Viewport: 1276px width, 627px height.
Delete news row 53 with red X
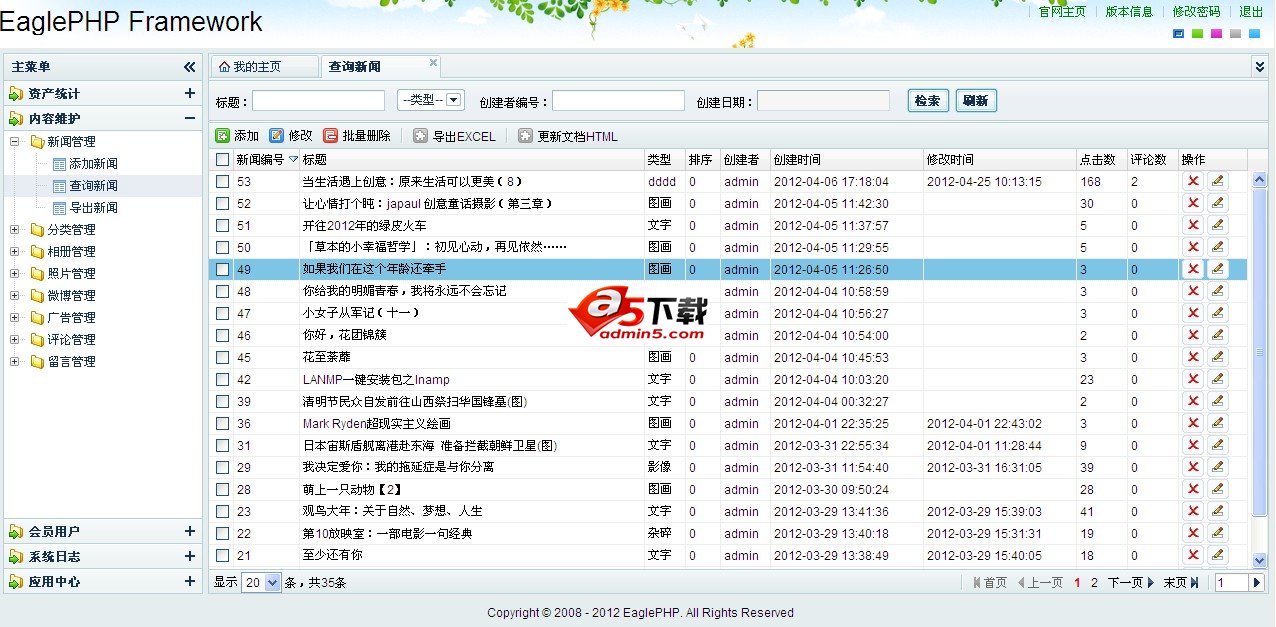pyautogui.click(x=1193, y=181)
